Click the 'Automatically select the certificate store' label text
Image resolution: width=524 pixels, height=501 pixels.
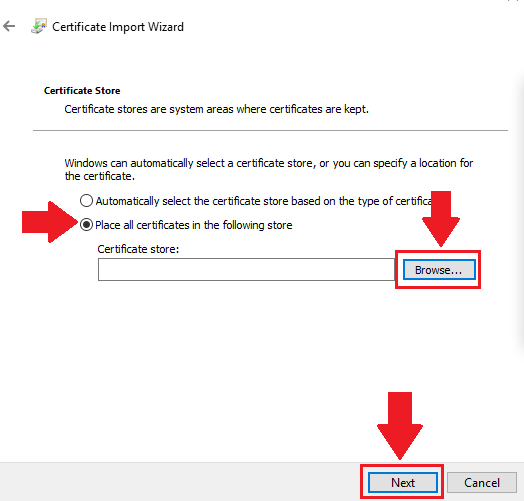click(263, 201)
